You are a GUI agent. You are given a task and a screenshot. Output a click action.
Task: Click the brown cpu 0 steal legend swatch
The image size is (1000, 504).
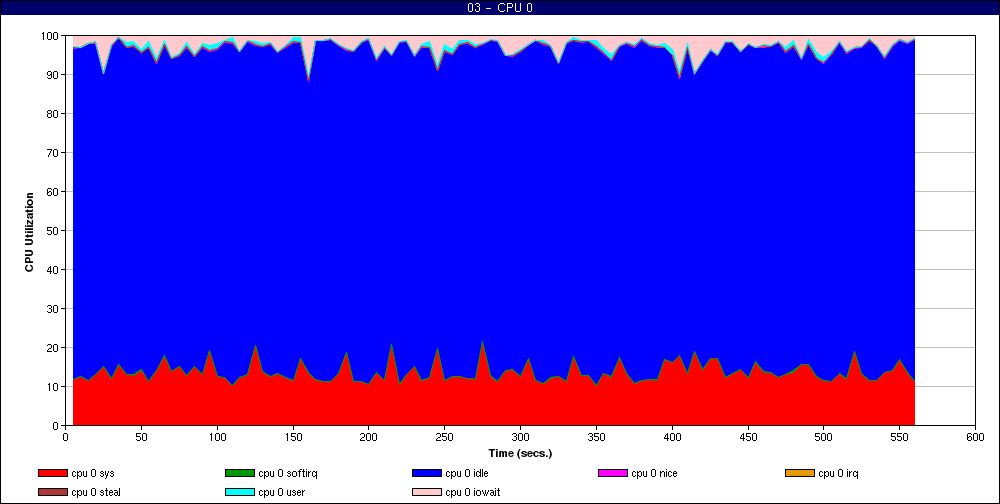[53, 493]
